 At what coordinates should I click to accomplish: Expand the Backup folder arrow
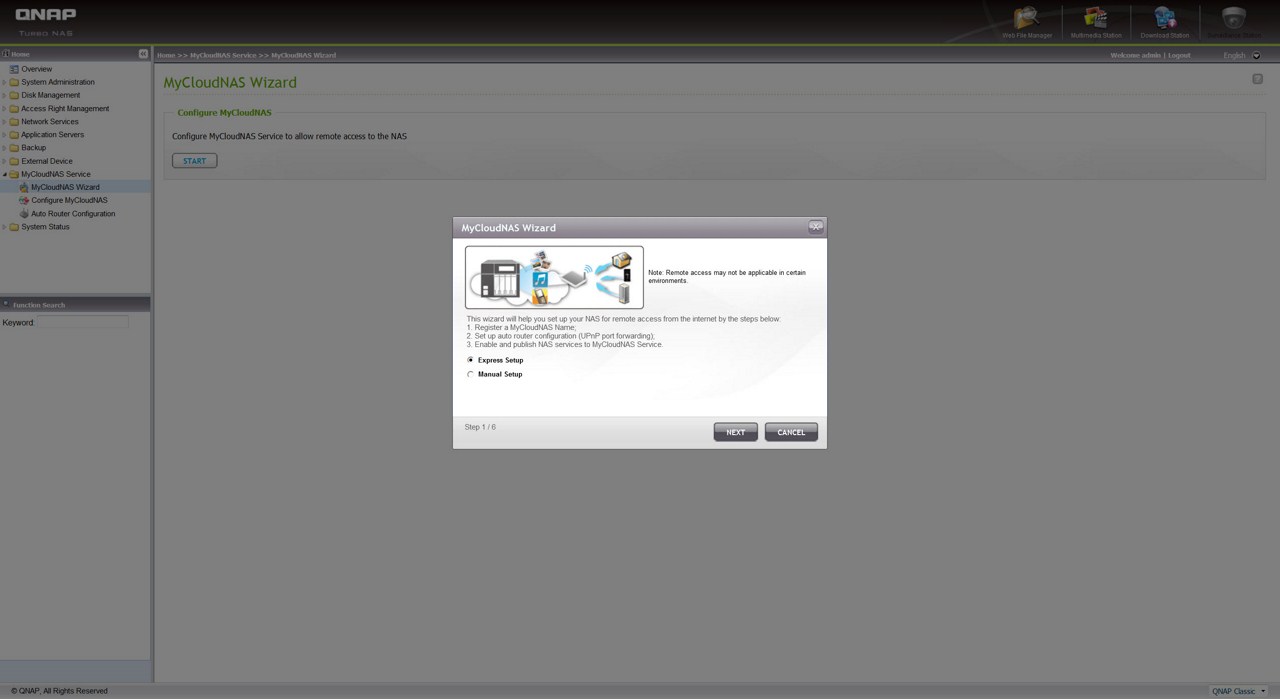[4, 147]
